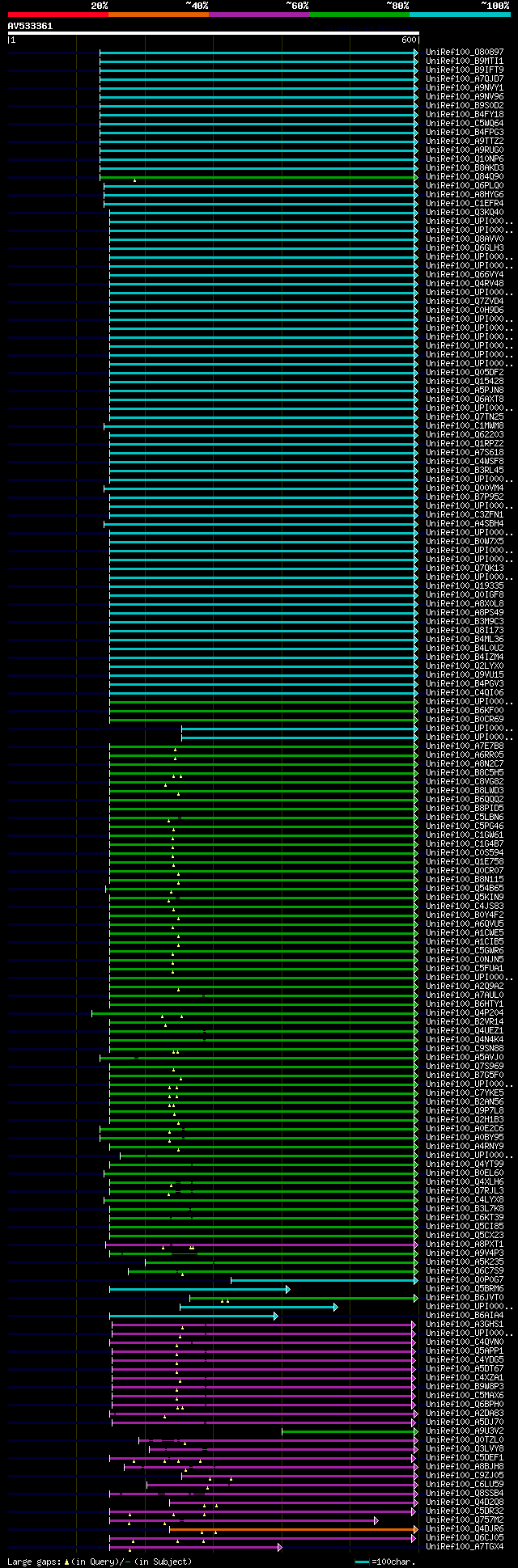Select label UniRef100_Q3KQ40
The height and width of the screenshot is (1568, 518).
point(465,213)
